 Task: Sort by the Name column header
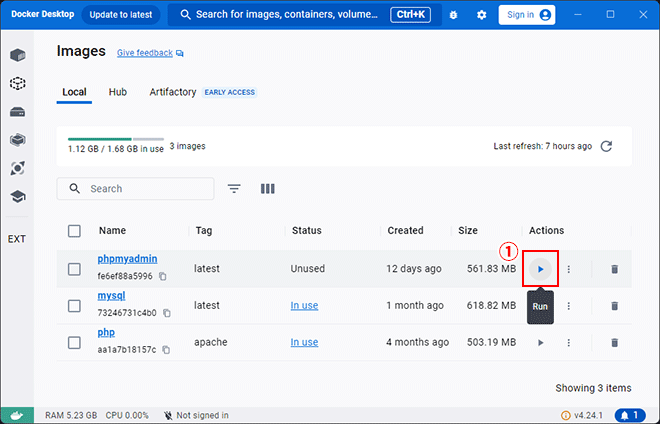[x=112, y=231]
